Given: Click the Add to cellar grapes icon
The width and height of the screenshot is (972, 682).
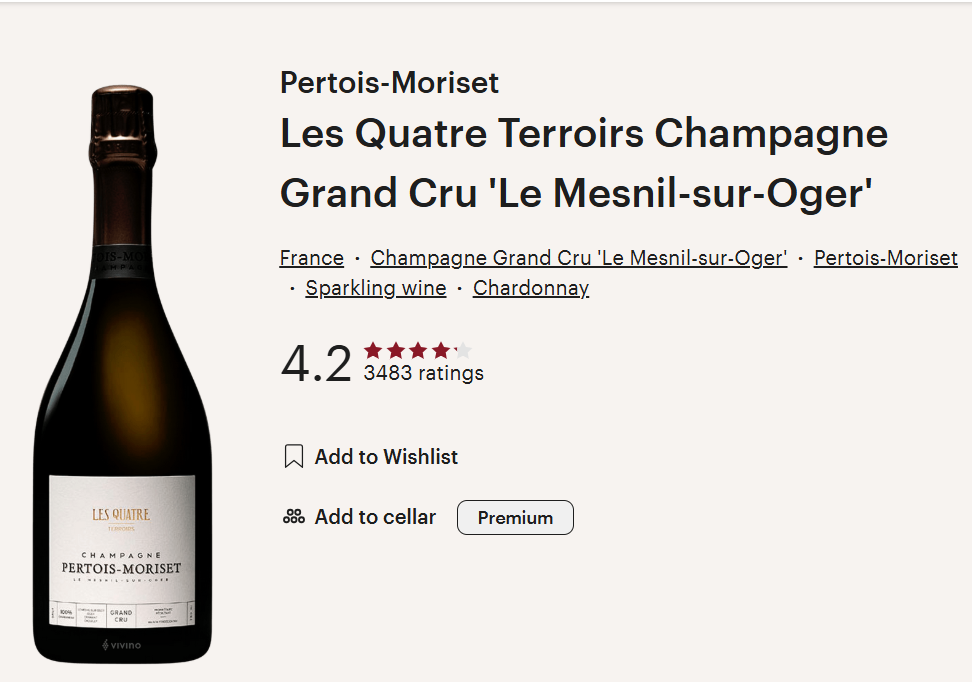Looking at the screenshot, I should [x=294, y=516].
